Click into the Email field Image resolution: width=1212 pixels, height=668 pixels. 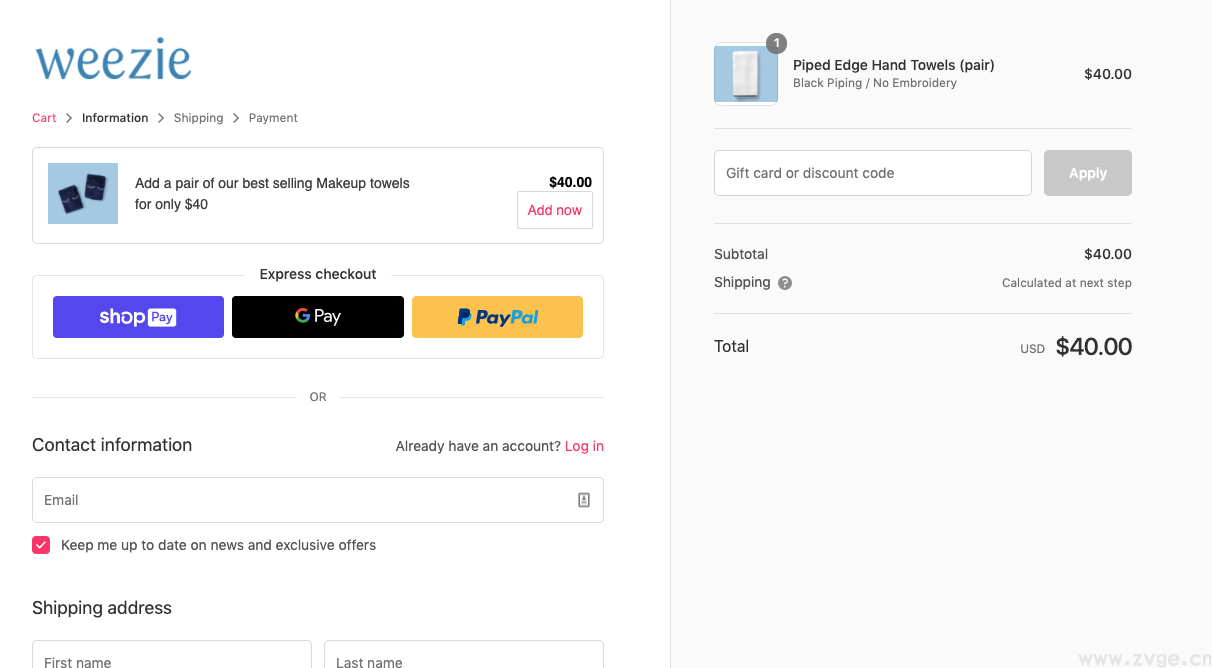pyautogui.click(x=300, y=500)
